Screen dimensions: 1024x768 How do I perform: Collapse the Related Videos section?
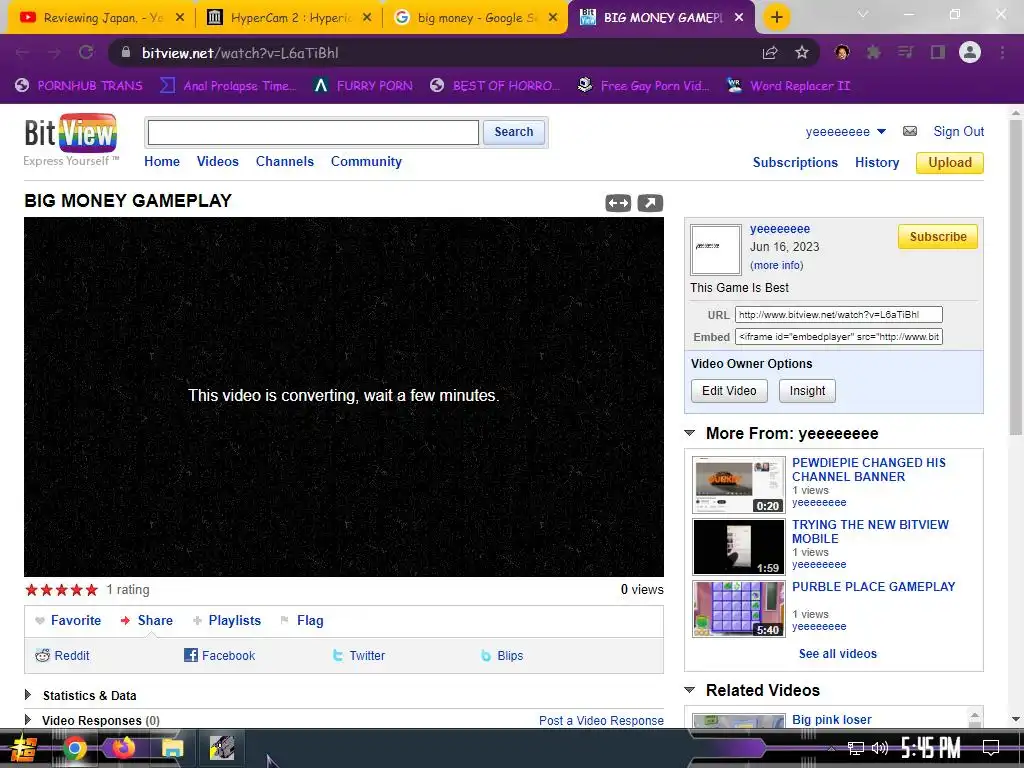690,690
